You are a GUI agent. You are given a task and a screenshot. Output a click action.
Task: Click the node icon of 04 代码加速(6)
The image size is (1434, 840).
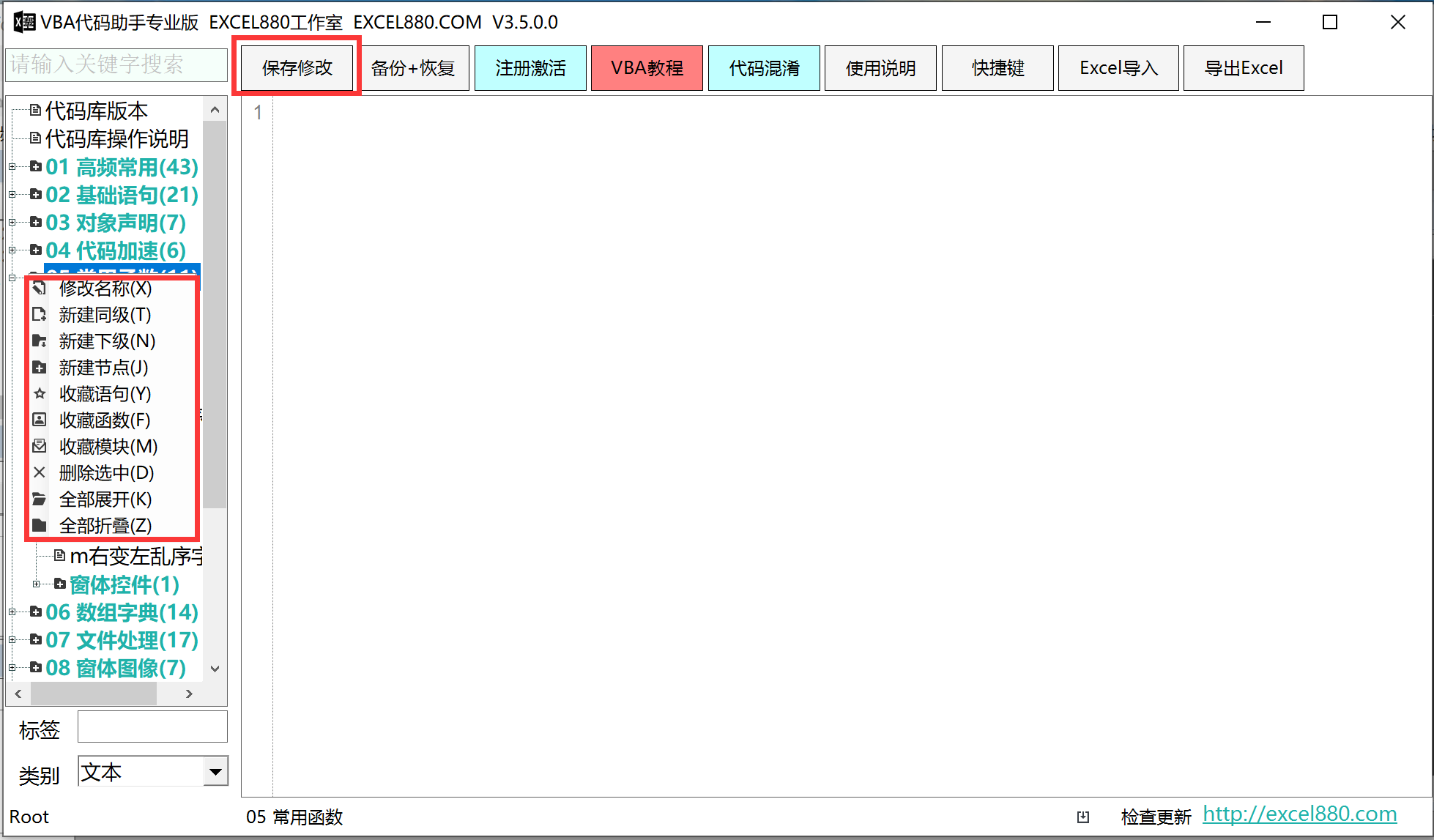[x=35, y=250]
